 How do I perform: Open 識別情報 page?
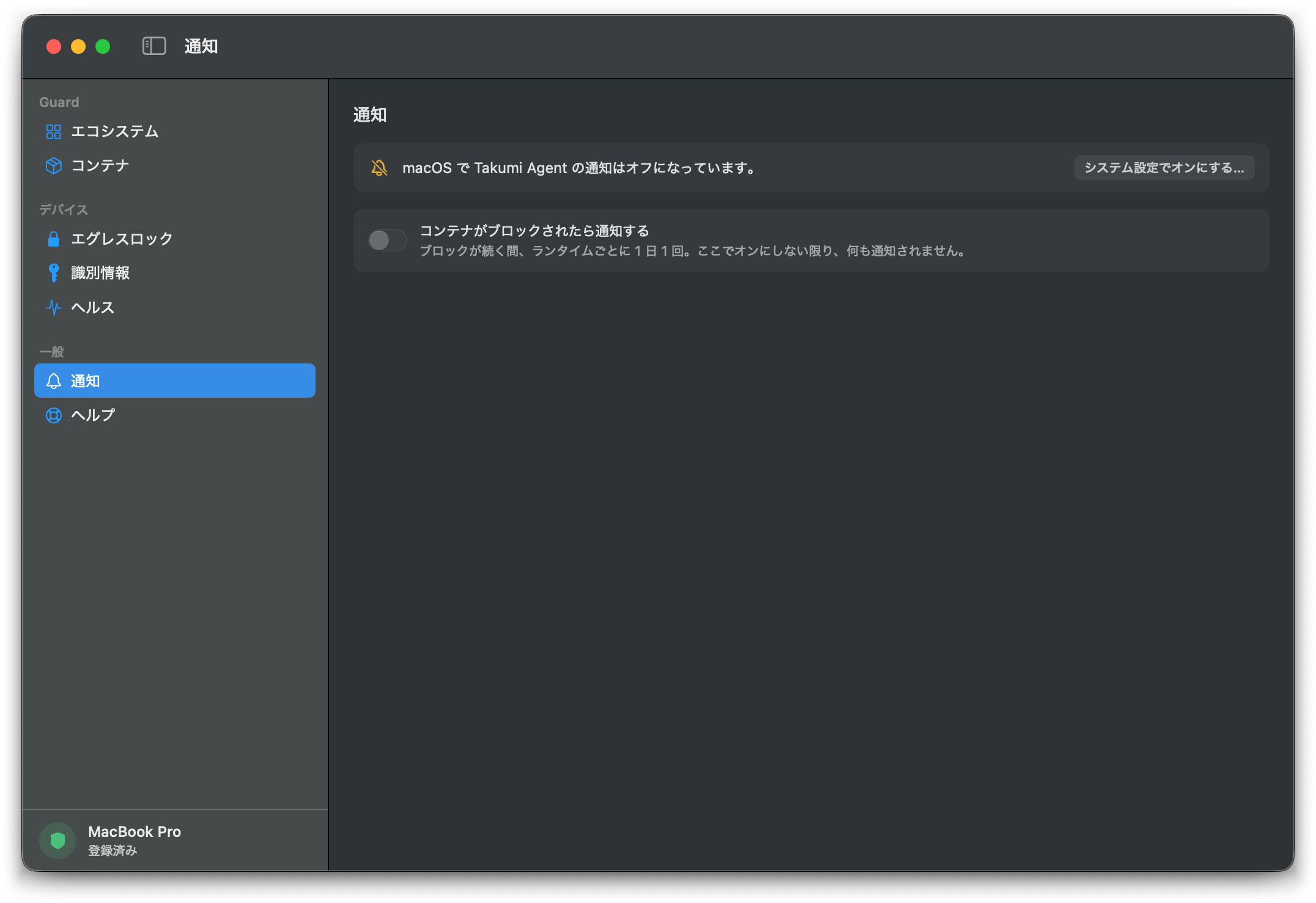pyautogui.click(x=175, y=273)
